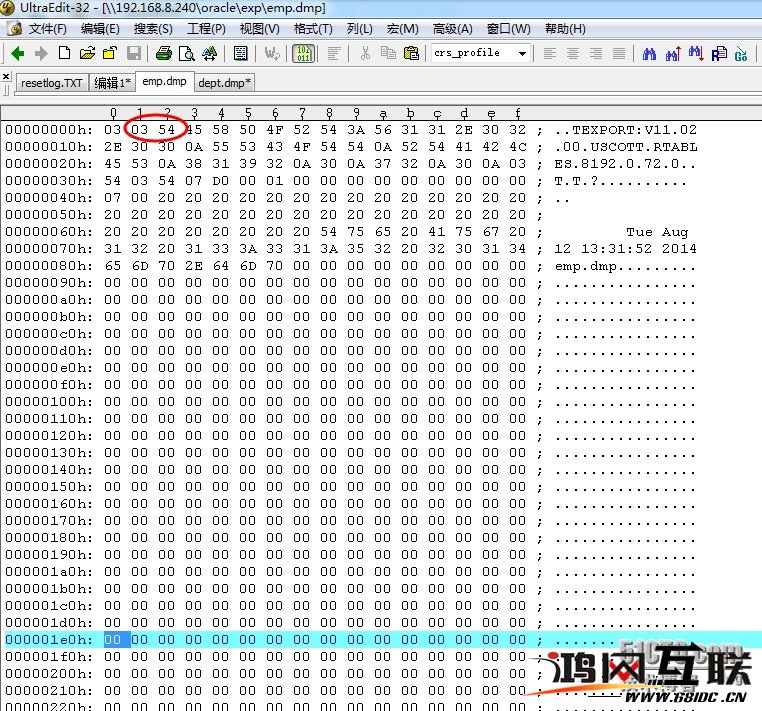Image resolution: width=762 pixels, height=711 pixels.
Task: Create a new file with the blank page icon
Action: click(x=64, y=52)
